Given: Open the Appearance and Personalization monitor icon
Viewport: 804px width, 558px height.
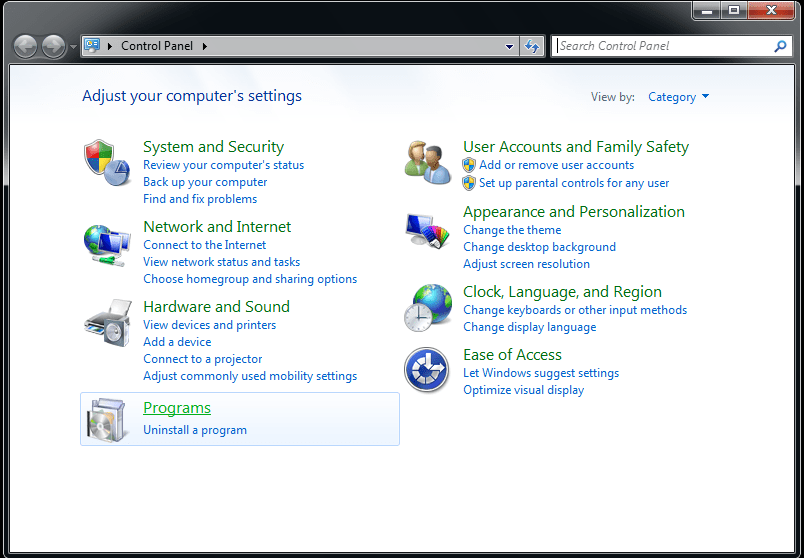Looking at the screenshot, I should click(x=428, y=232).
